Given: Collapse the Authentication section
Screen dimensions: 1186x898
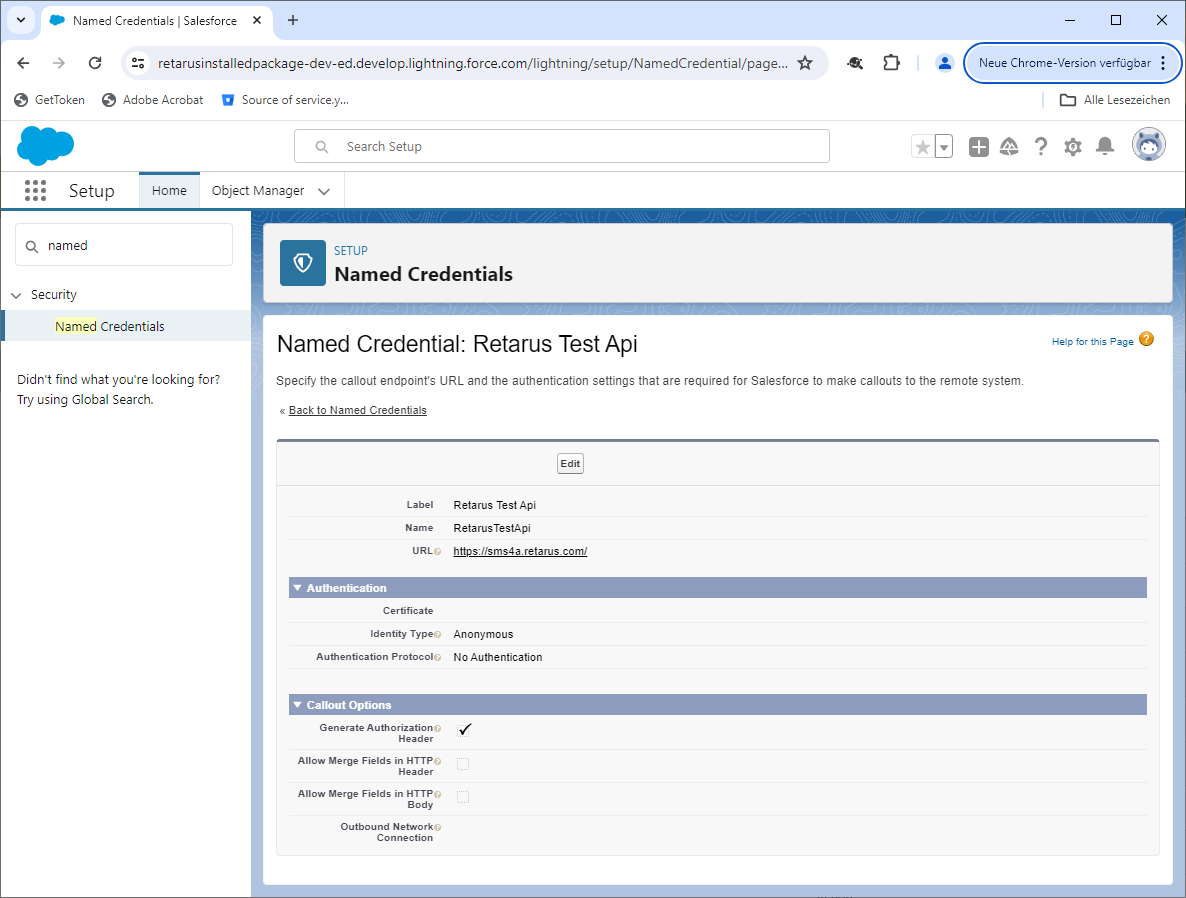Looking at the screenshot, I should tap(297, 588).
